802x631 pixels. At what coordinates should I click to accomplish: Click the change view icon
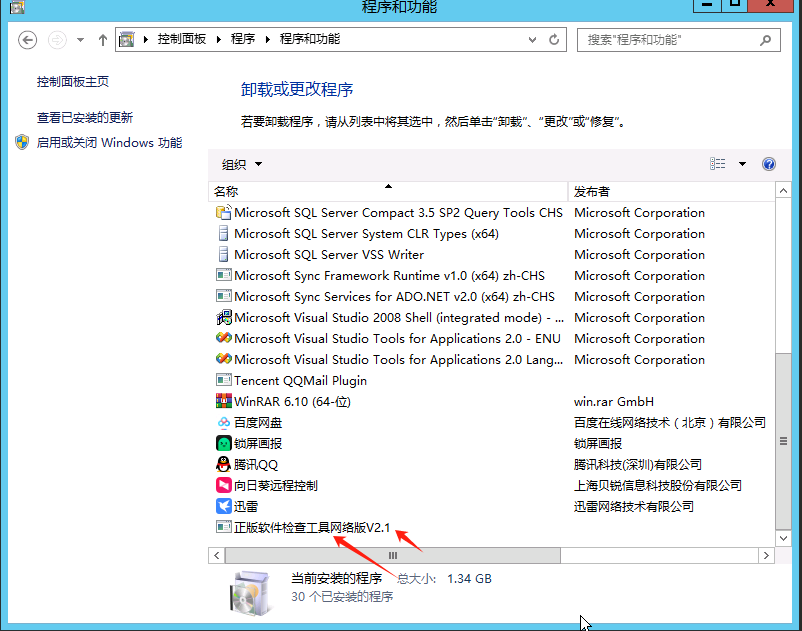pos(718,164)
